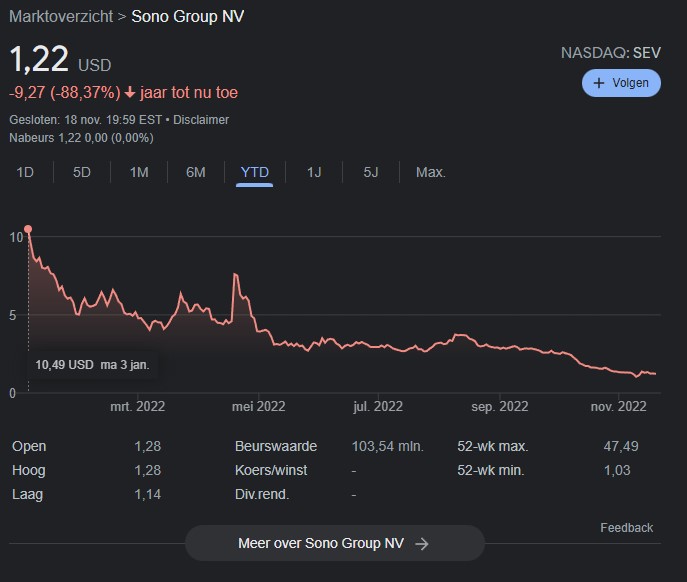This screenshot has width=687, height=582.
Task: Click the mei 2022 axis label
Action: click(x=259, y=406)
